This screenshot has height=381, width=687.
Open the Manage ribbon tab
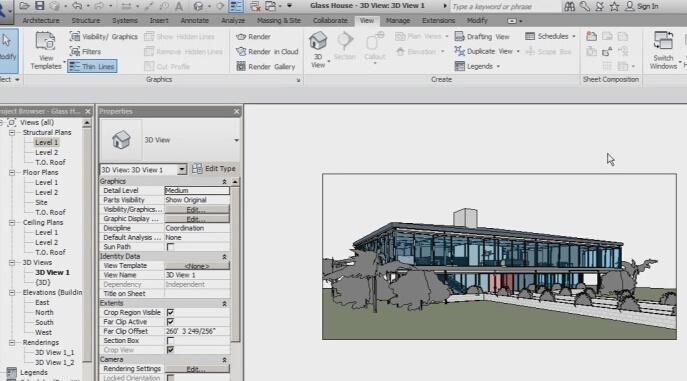pyautogui.click(x=398, y=21)
